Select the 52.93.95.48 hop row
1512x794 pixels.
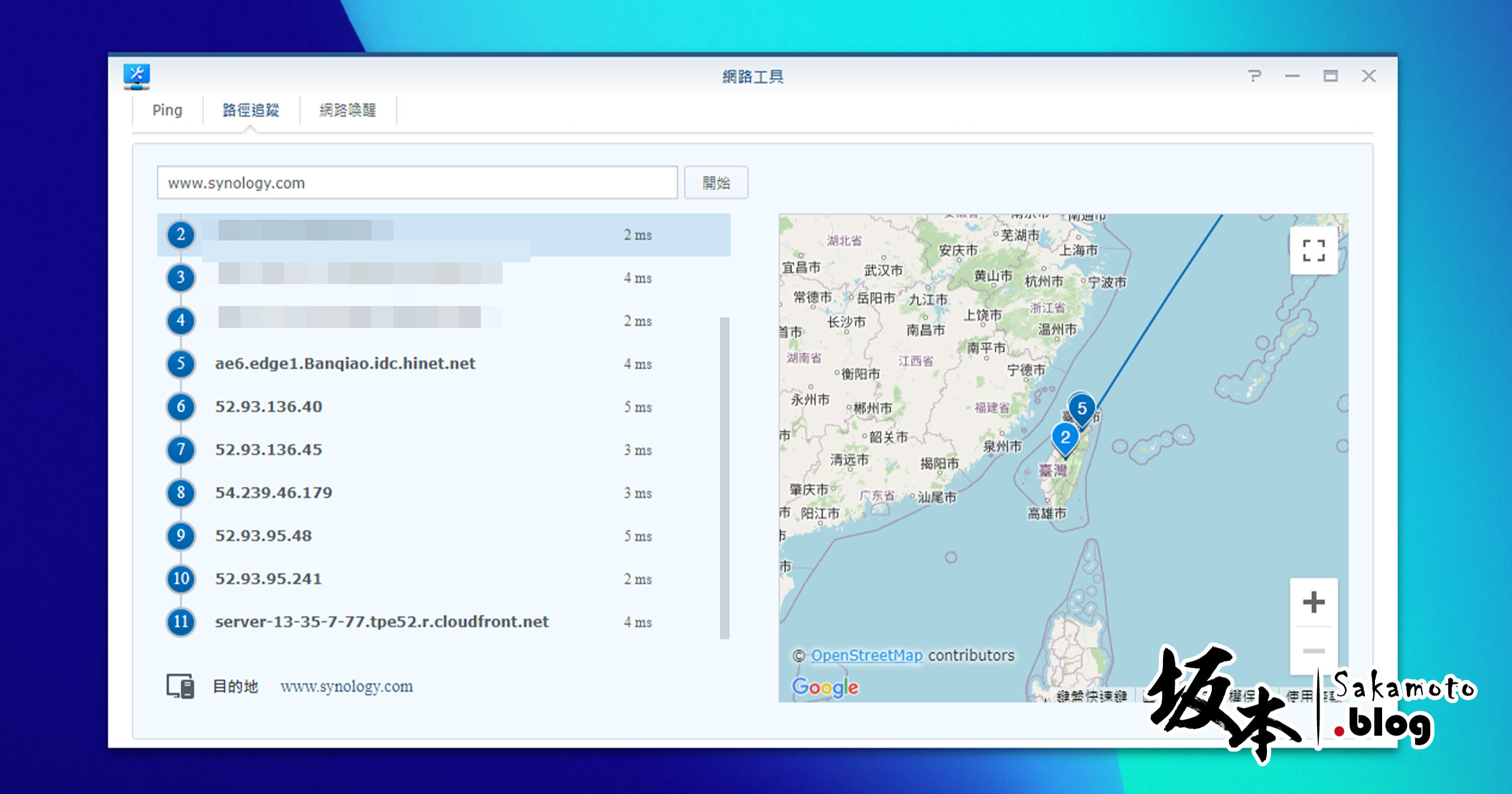coord(444,536)
